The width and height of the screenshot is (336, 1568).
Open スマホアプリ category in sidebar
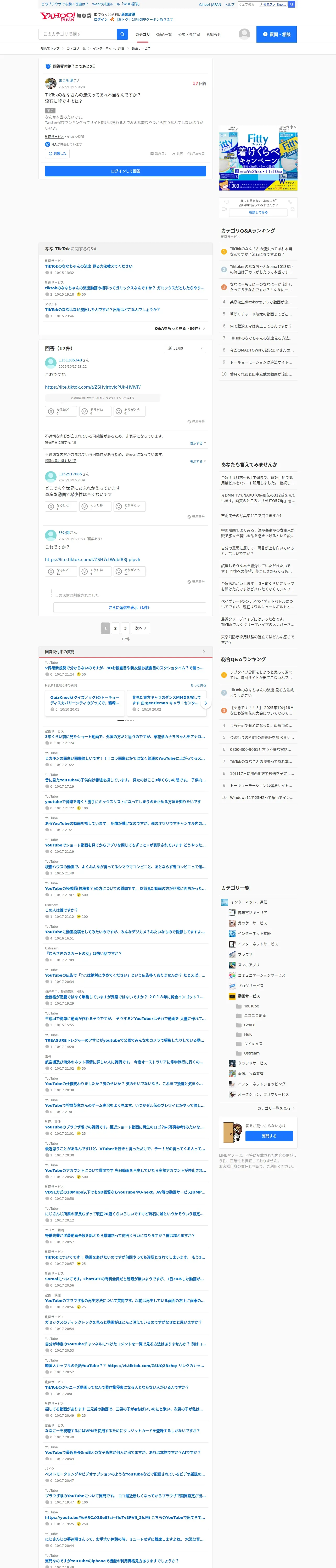pyautogui.click(x=244, y=965)
